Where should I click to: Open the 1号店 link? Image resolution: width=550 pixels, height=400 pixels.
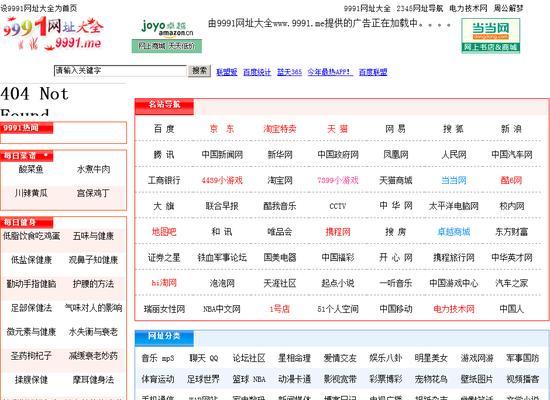tap(280, 309)
